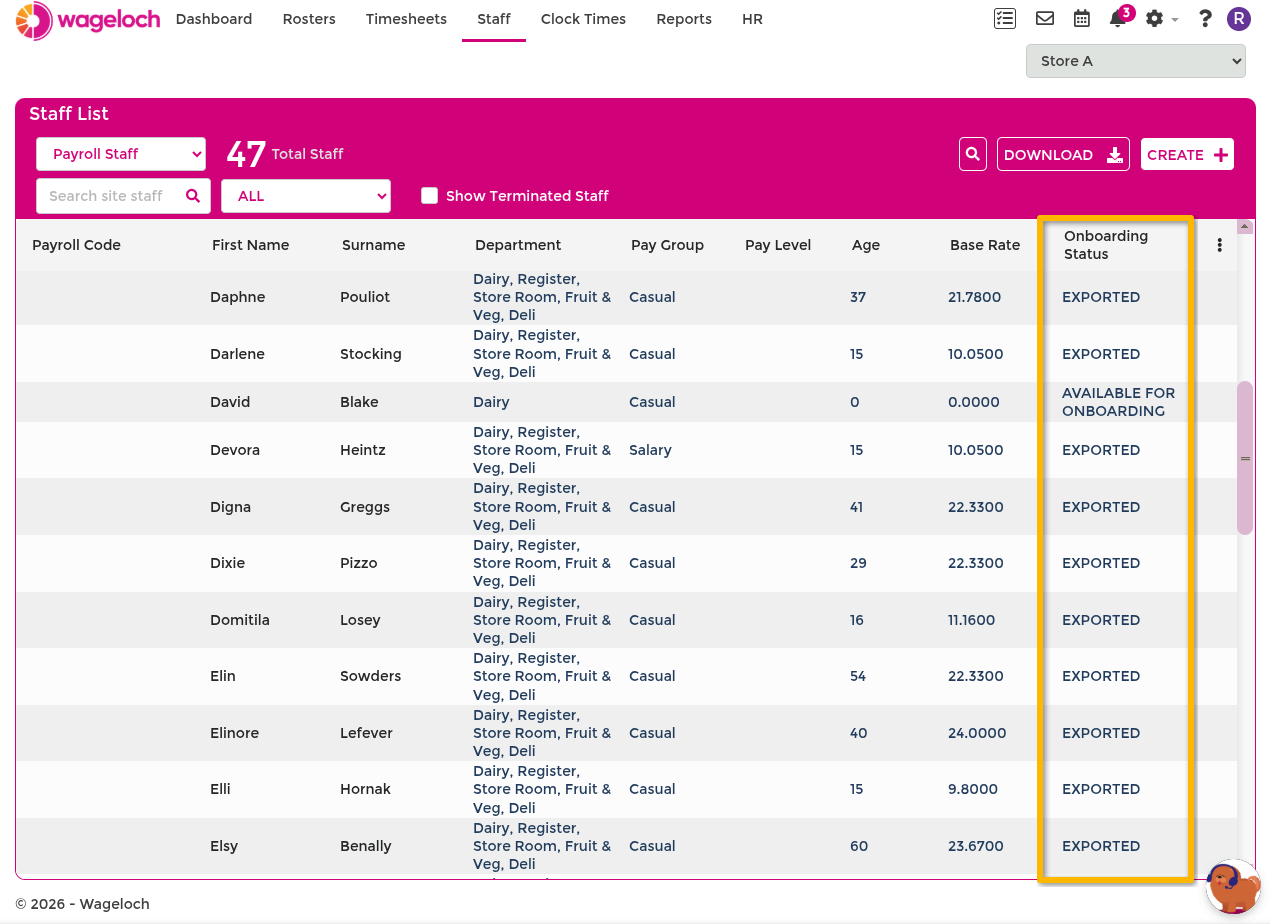Open the ALL filter dropdown

[306, 196]
